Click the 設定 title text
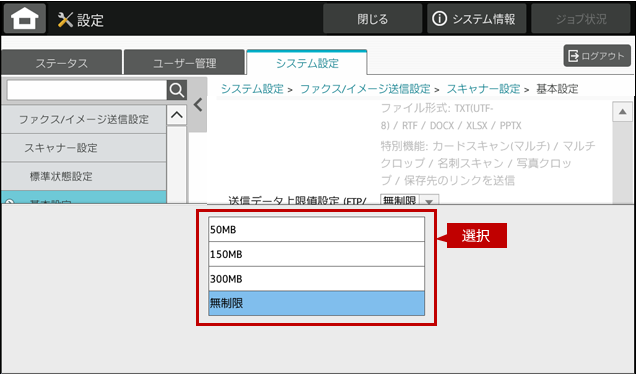The image size is (636, 374). click(x=90, y=19)
